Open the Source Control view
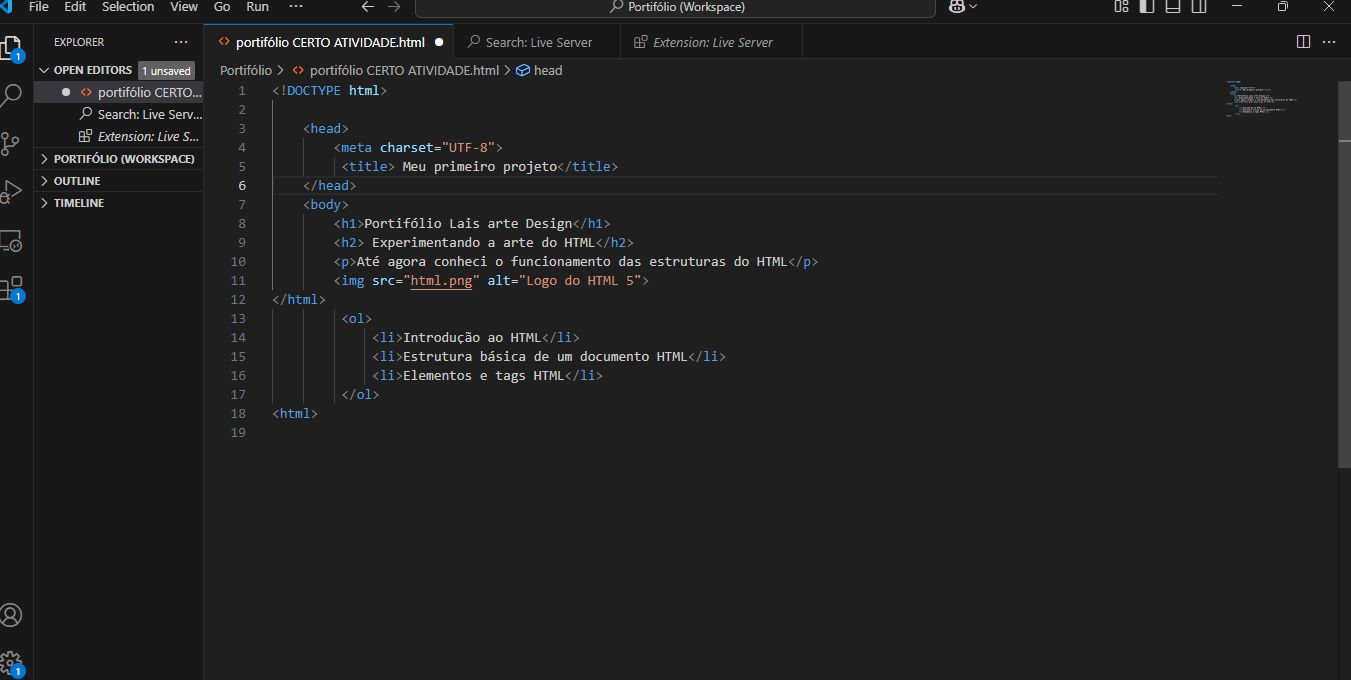This screenshot has height=680, width=1351. (x=11, y=144)
